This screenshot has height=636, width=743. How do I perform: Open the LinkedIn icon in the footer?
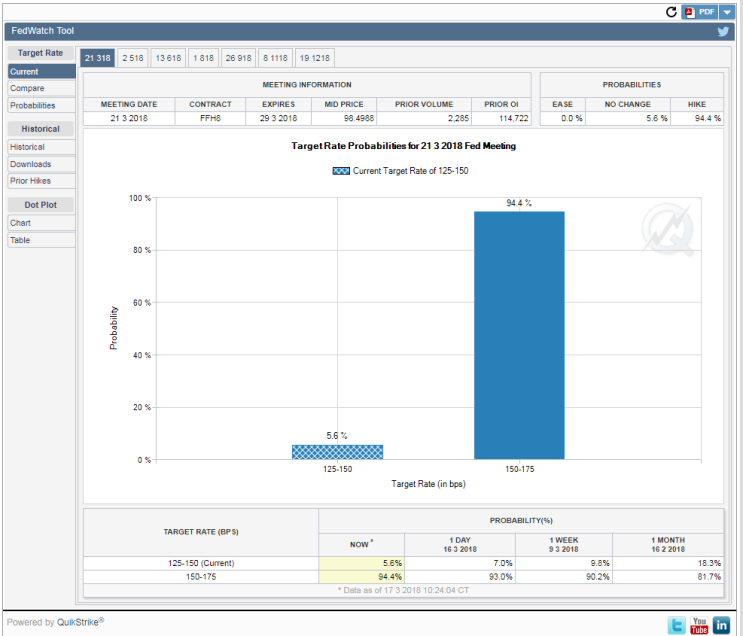coord(721,625)
